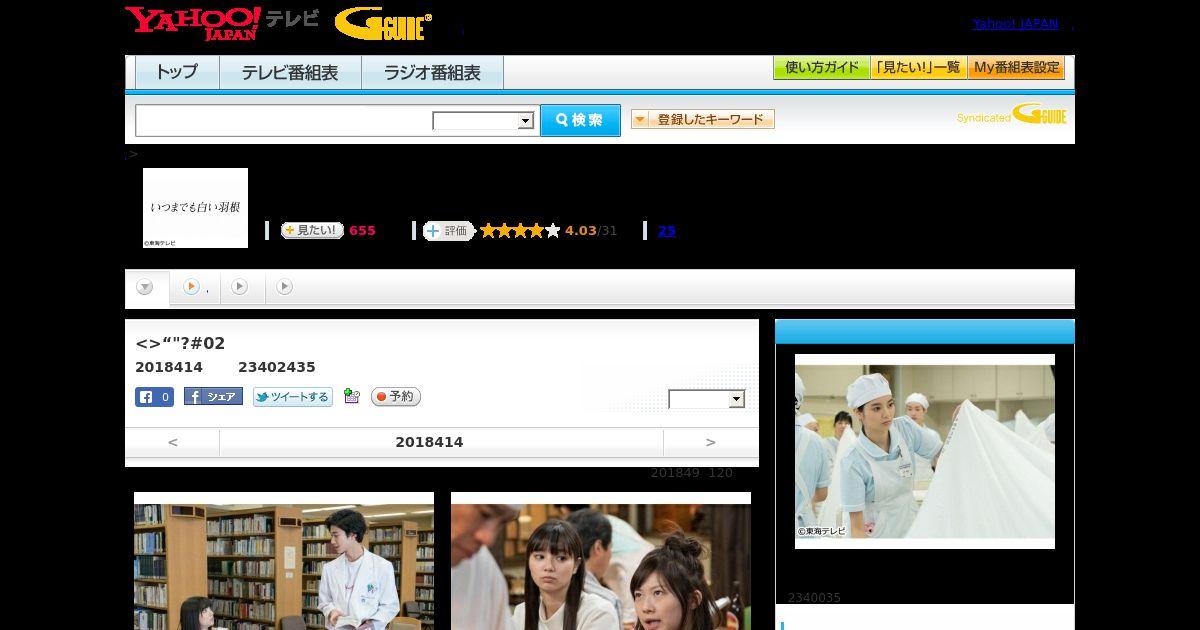Click the 4.03 rating score

tap(581, 231)
